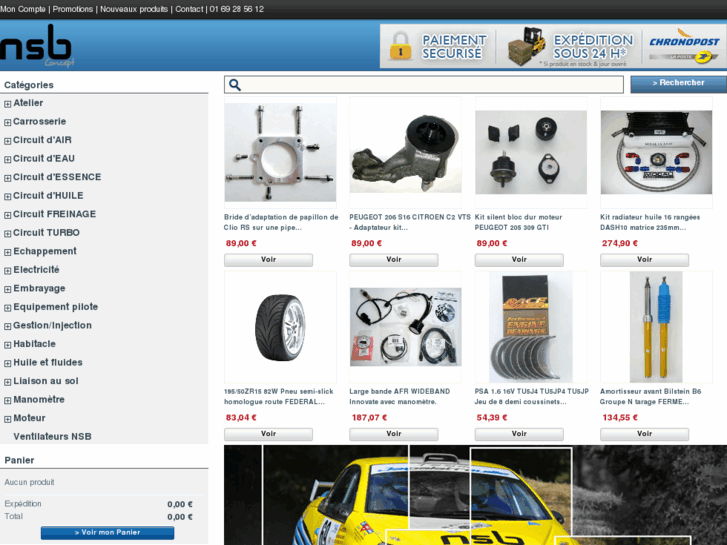Open Ventilateurs NSB category
727x545 pixels.
[52, 437]
